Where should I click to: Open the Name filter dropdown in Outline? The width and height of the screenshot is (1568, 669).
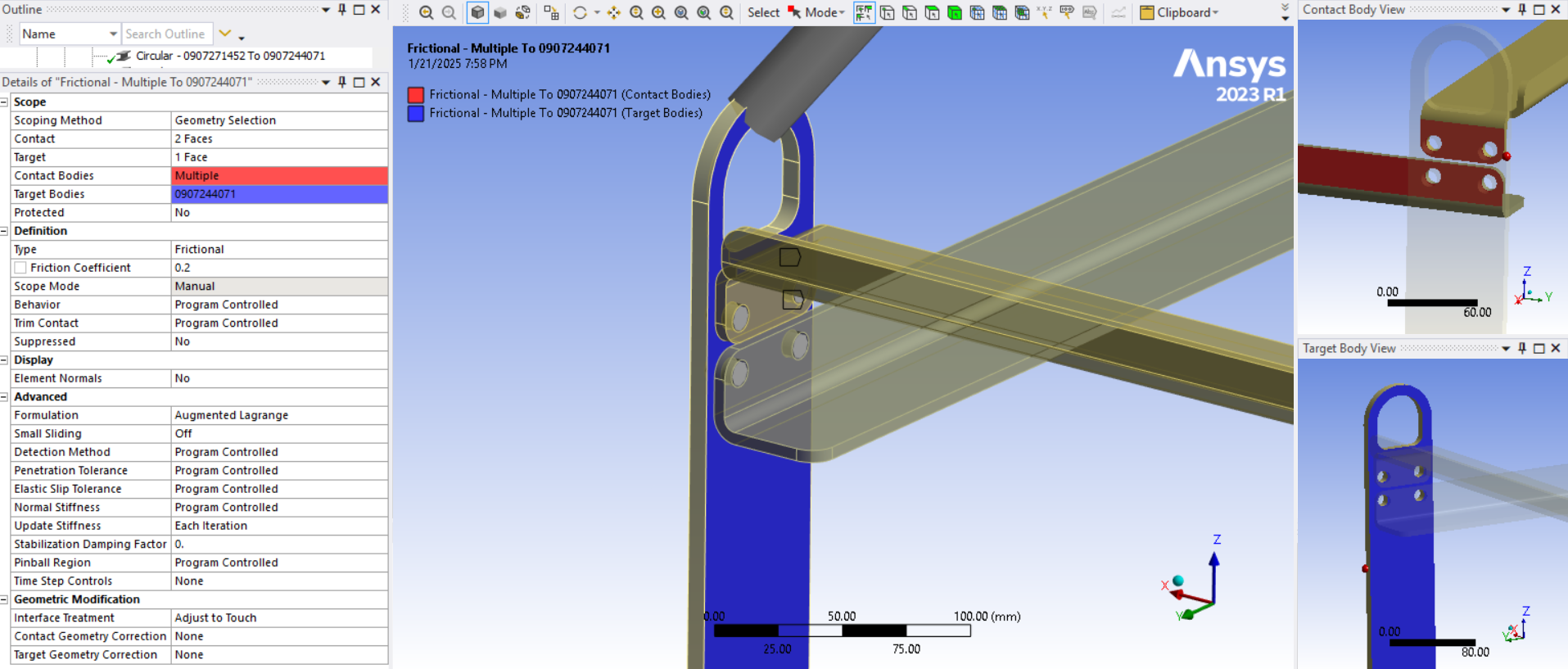pos(113,34)
